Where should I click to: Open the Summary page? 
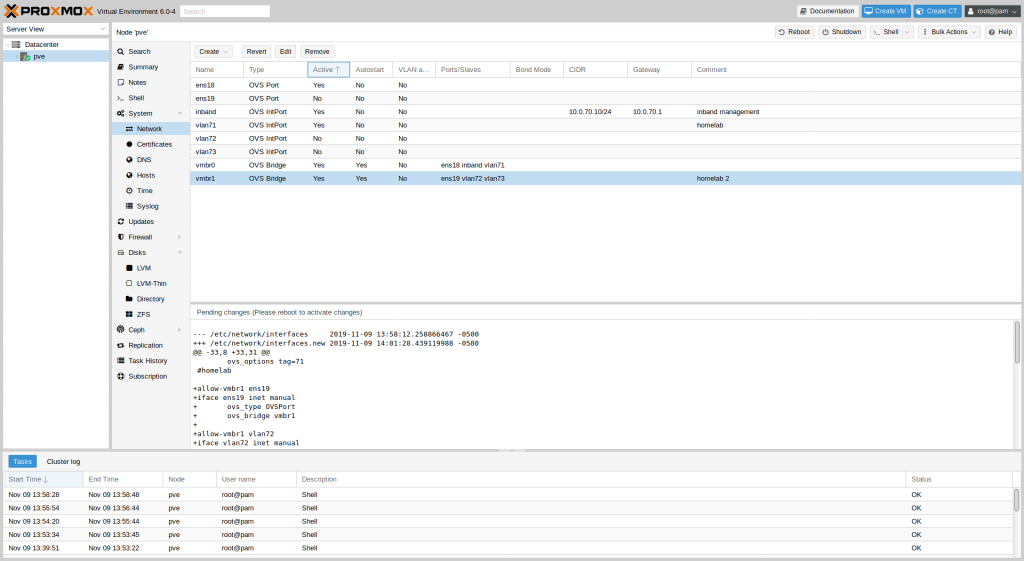click(x=142, y=67)
